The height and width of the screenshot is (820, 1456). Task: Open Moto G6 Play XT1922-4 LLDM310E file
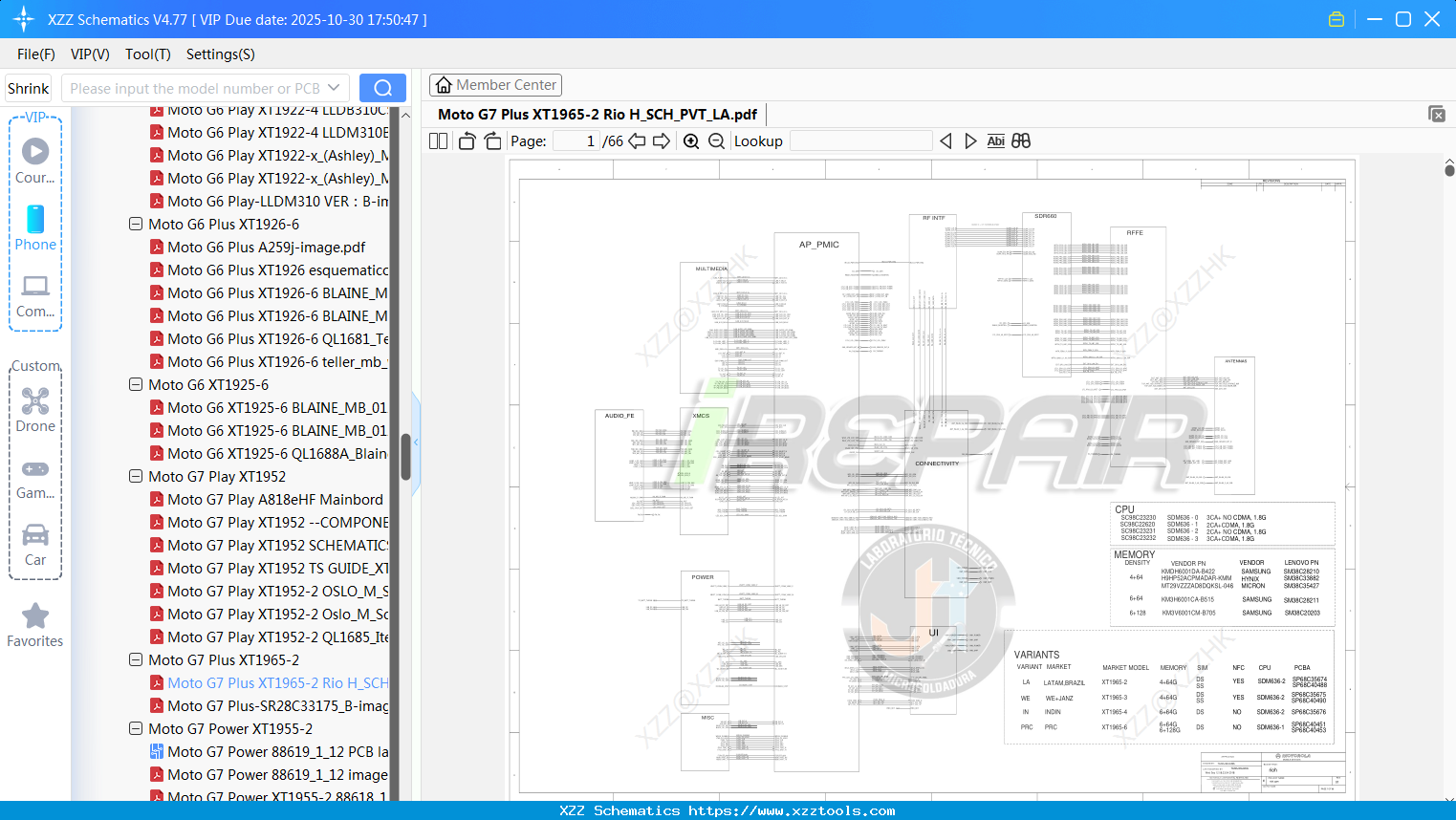[x=277, y=132]
